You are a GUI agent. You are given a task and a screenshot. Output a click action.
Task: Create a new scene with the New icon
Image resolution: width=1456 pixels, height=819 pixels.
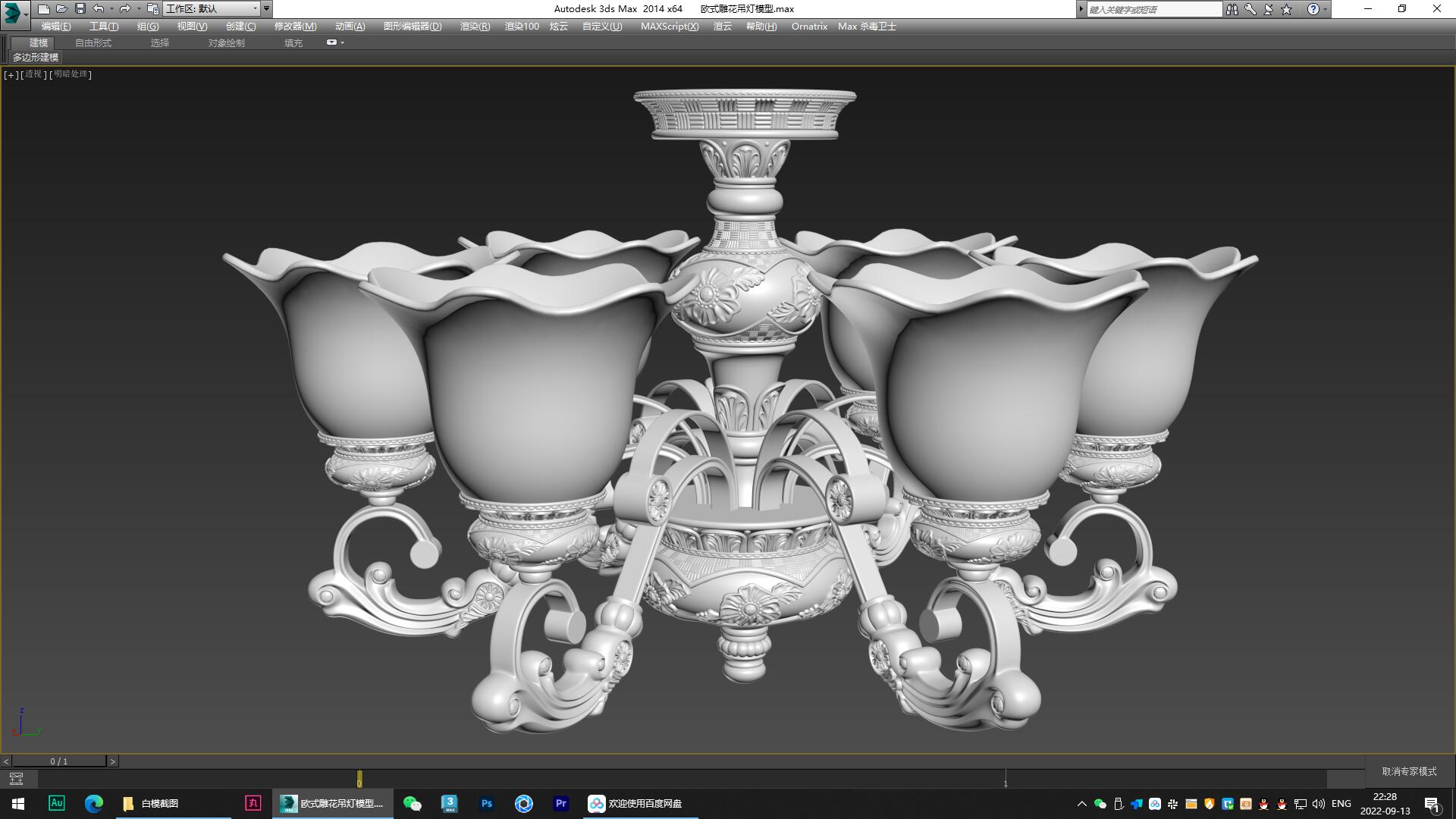[x=44, y=9]
